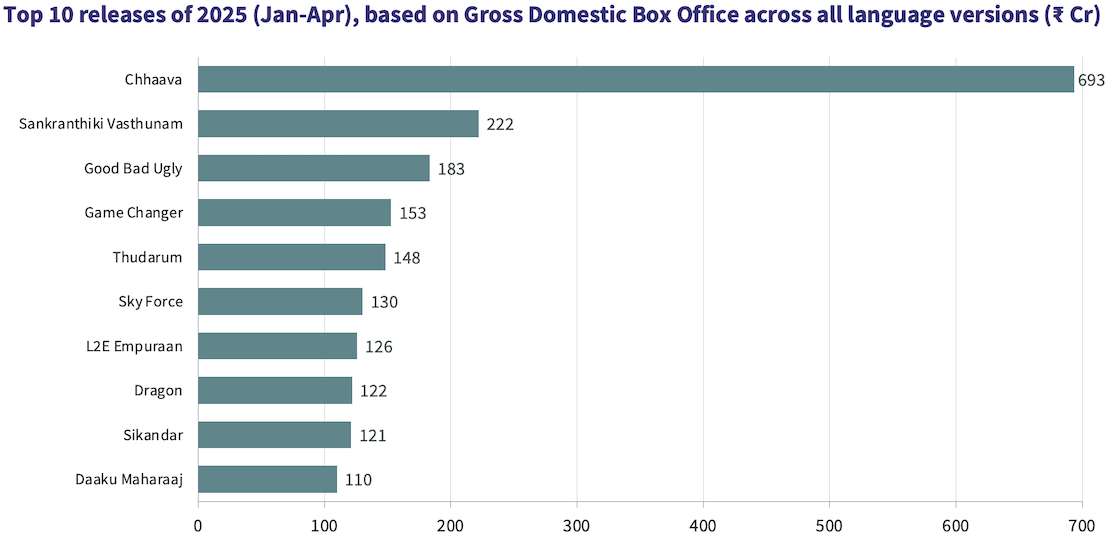Viewport: 1110px width, 537px height.
Task: Click the 600 axis tick label
Action: [956, 525]
